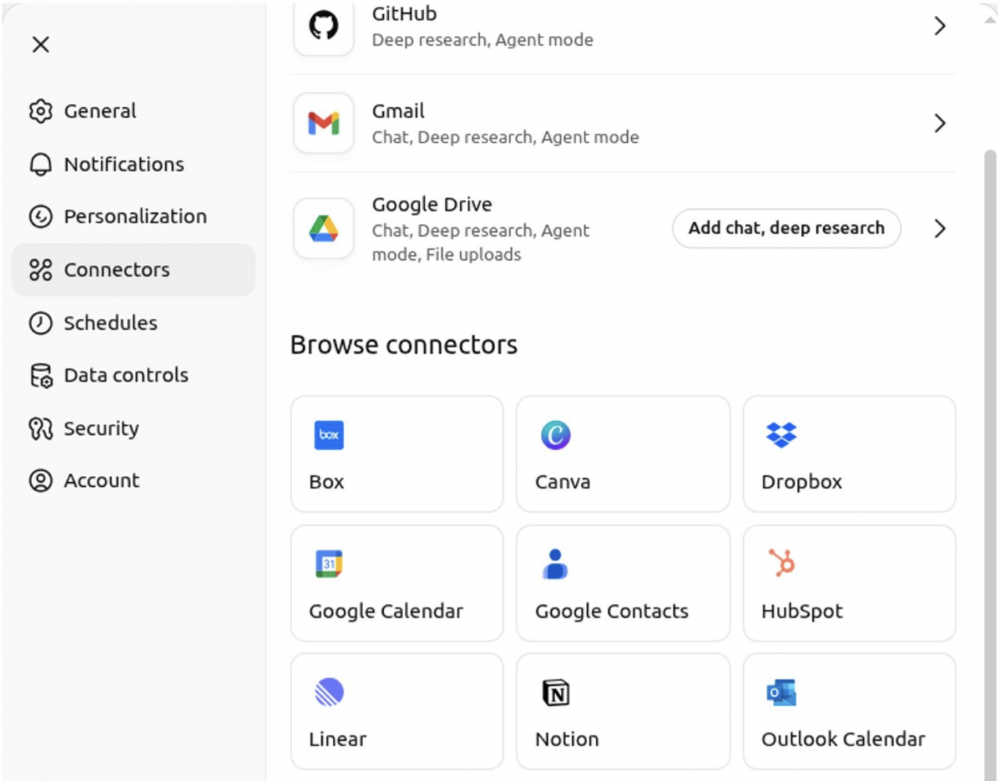Close the settings panel with X
Screen dimensions: 1000x781
[x=40, y=45]
